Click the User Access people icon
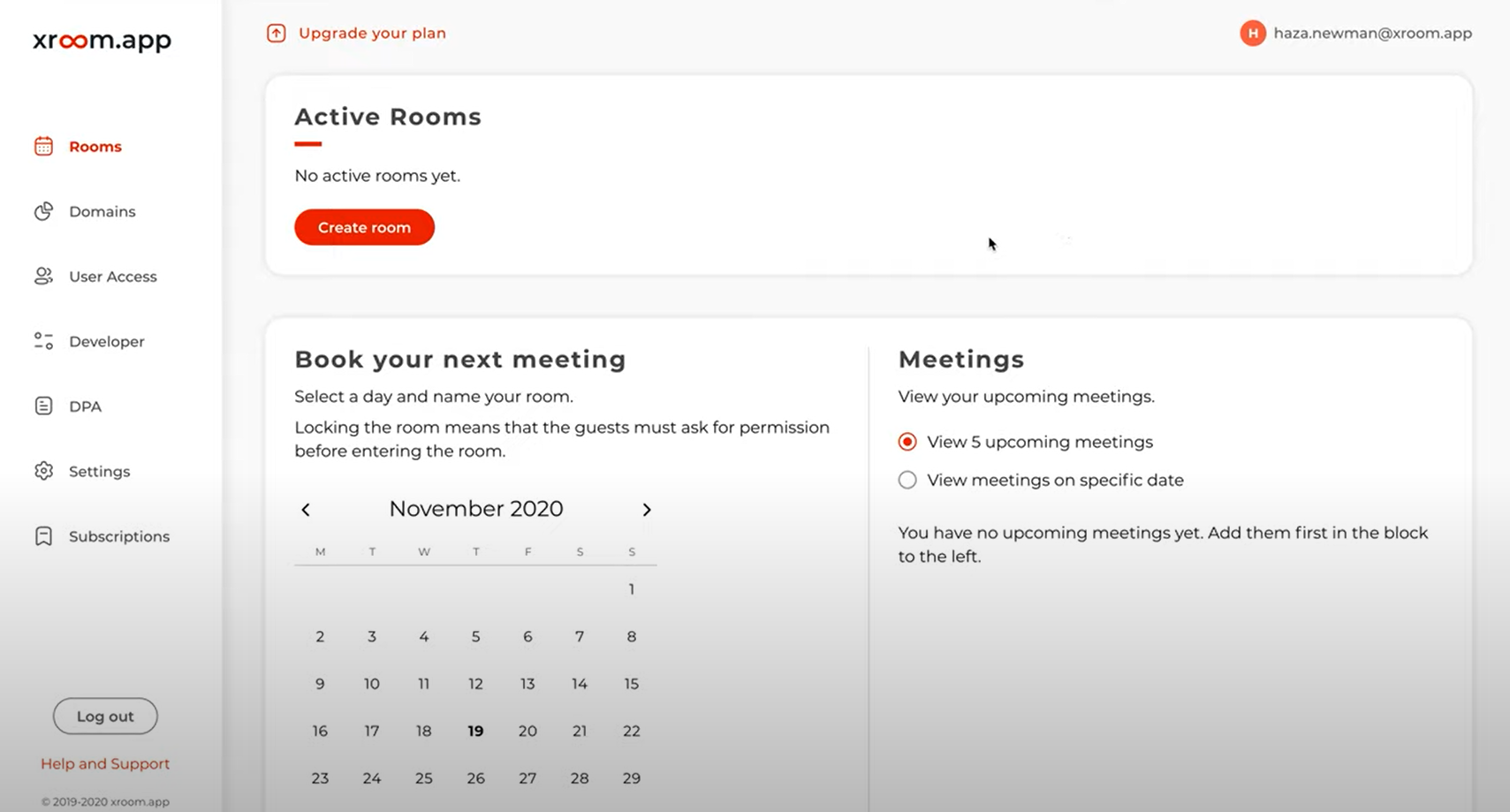 click(43, 277)
